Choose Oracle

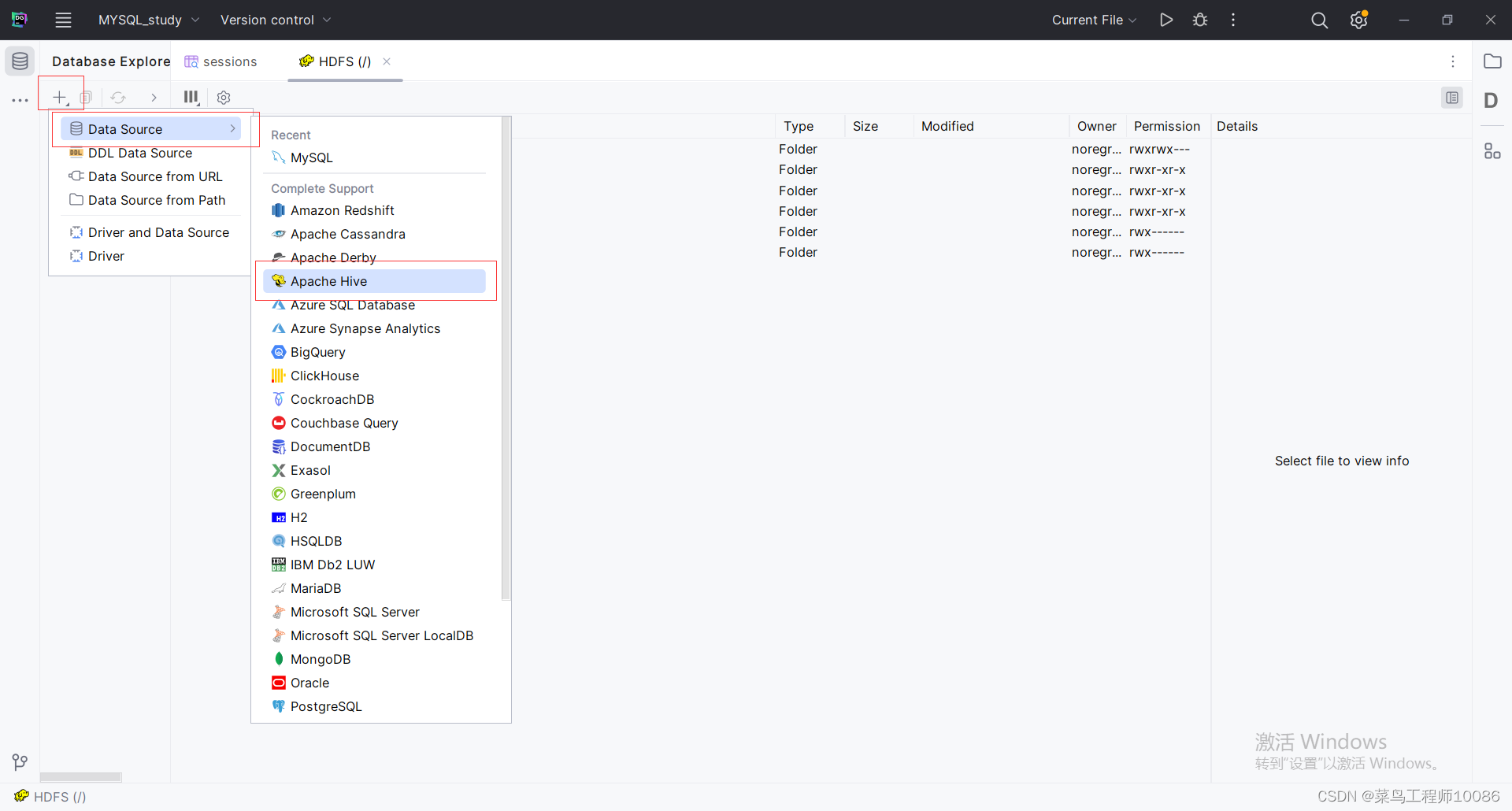pos(375,683)
